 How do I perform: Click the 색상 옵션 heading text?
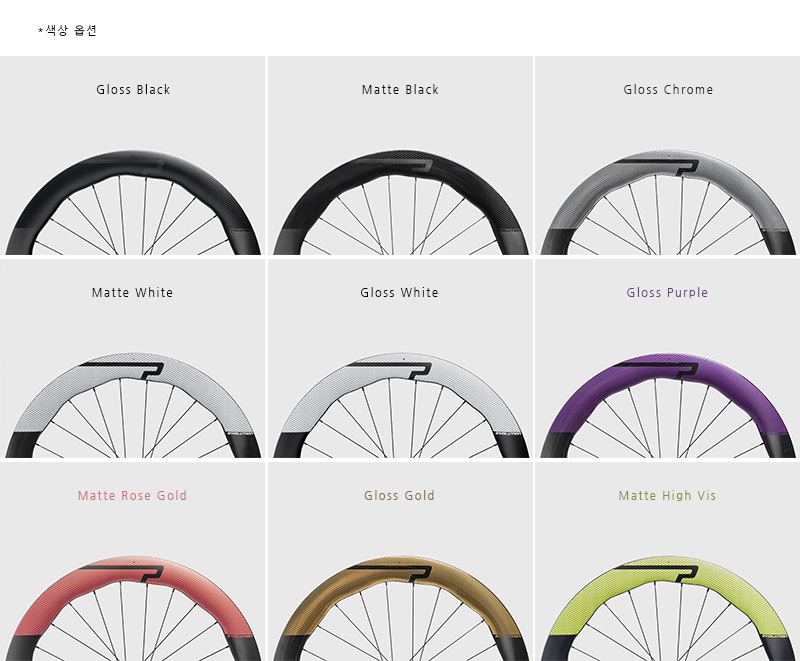68,30
